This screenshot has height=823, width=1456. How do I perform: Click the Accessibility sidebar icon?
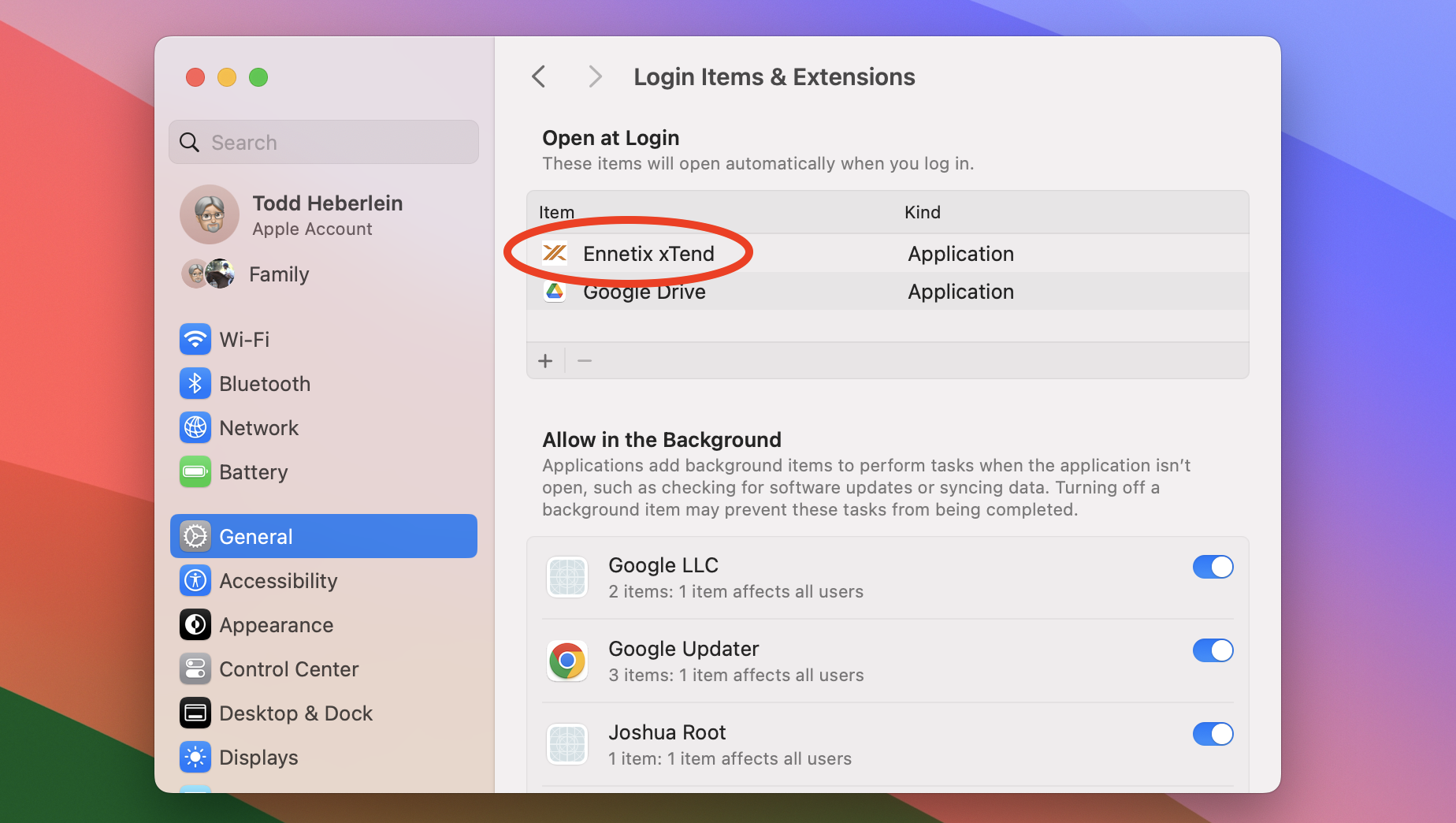coord(195,581)
